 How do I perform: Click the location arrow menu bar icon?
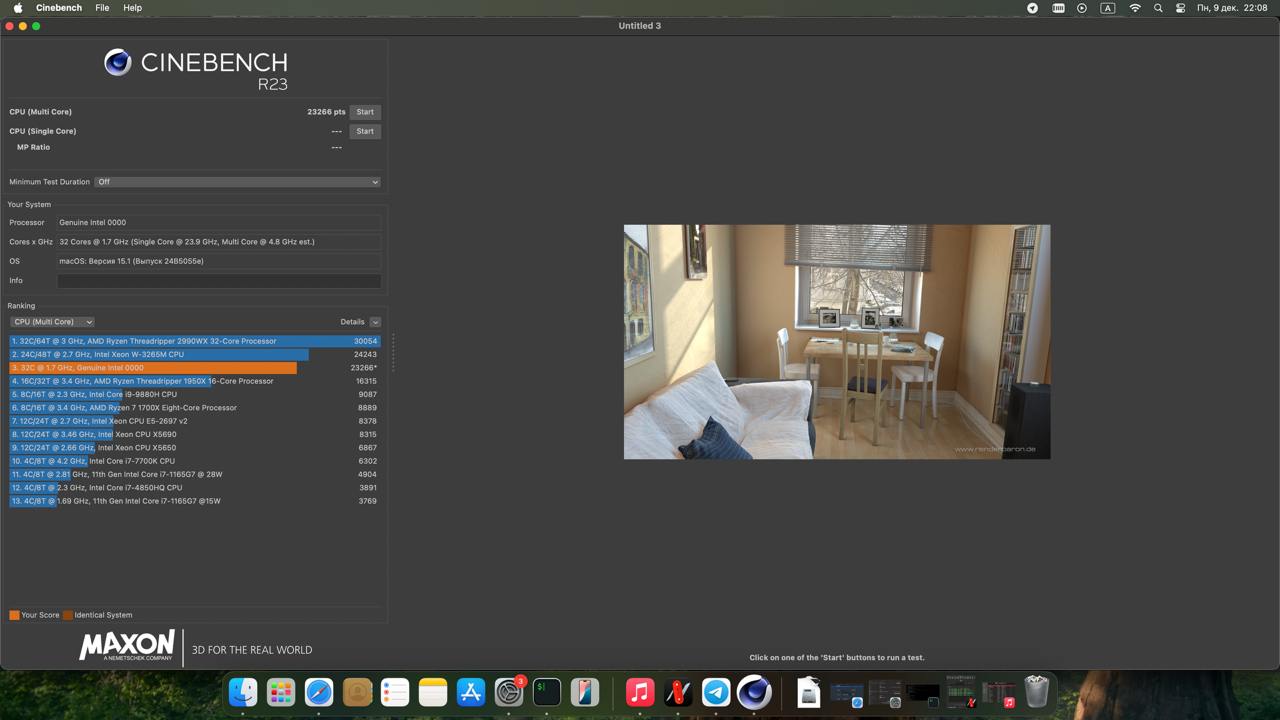click(1033, 8)
